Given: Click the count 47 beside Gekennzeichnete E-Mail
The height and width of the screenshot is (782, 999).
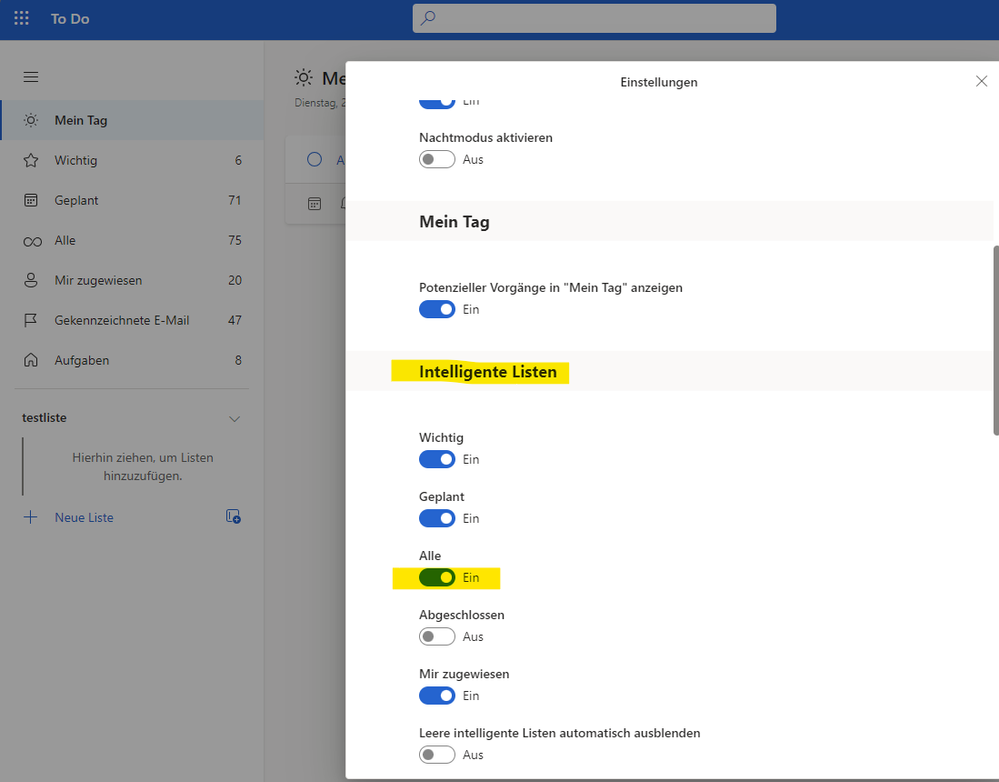Looking at the screenshot, I should (x=234, y=321).
